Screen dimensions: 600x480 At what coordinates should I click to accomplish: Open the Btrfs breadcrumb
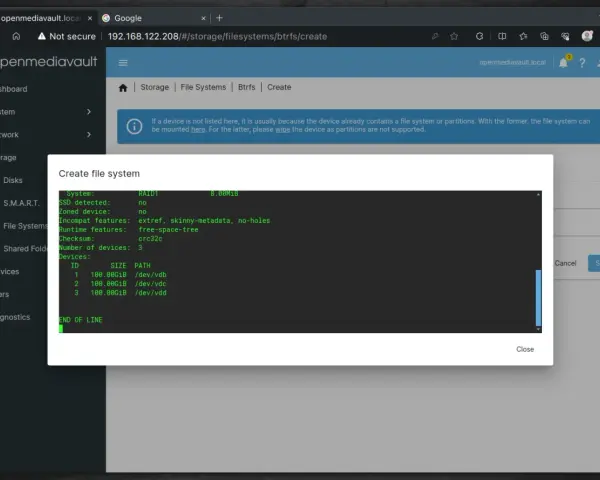(x=246, y=87)
